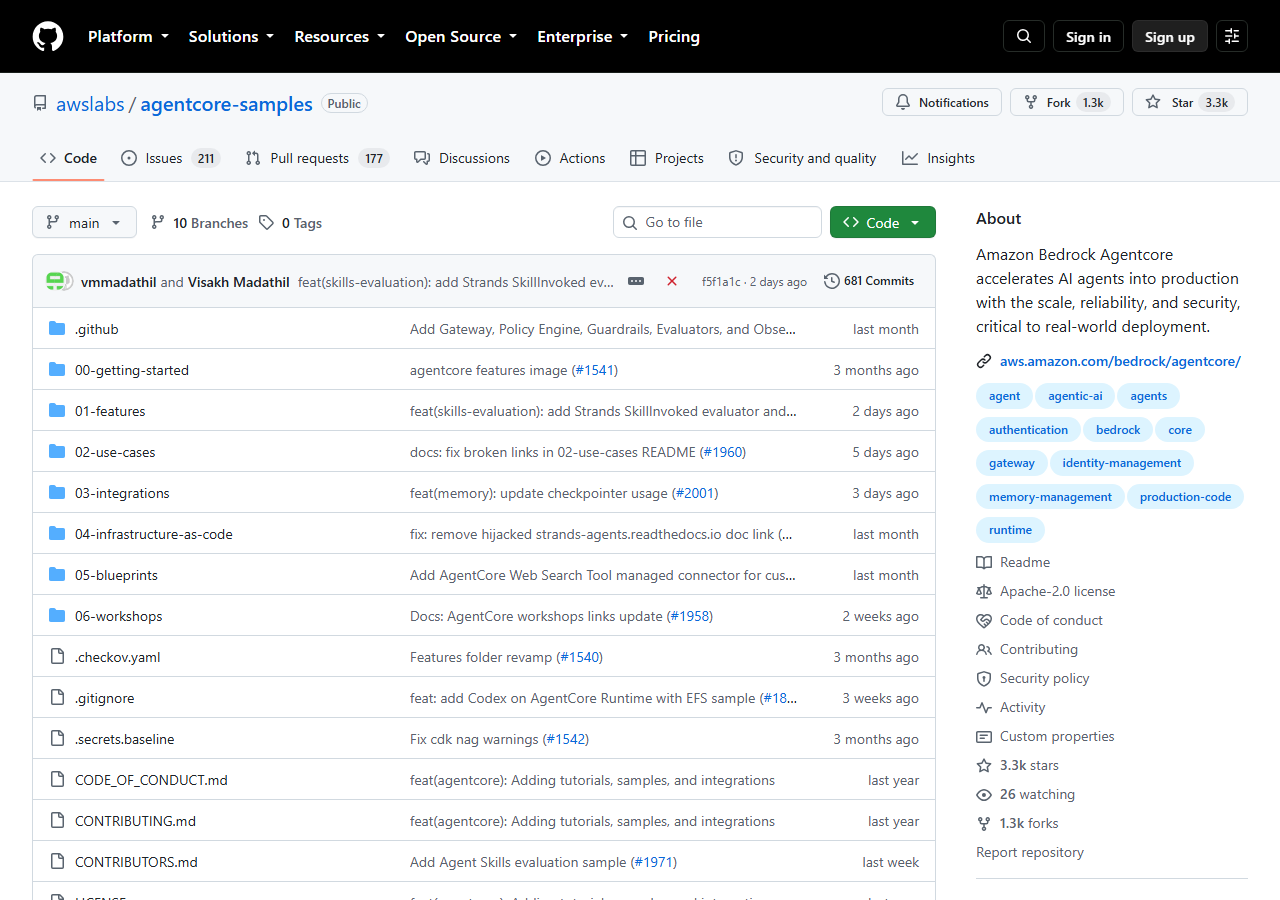Viewport: 1280px width, 900px height.
Task: Click the 02-use-cases folder icon
Action: [x=57, y=452]
